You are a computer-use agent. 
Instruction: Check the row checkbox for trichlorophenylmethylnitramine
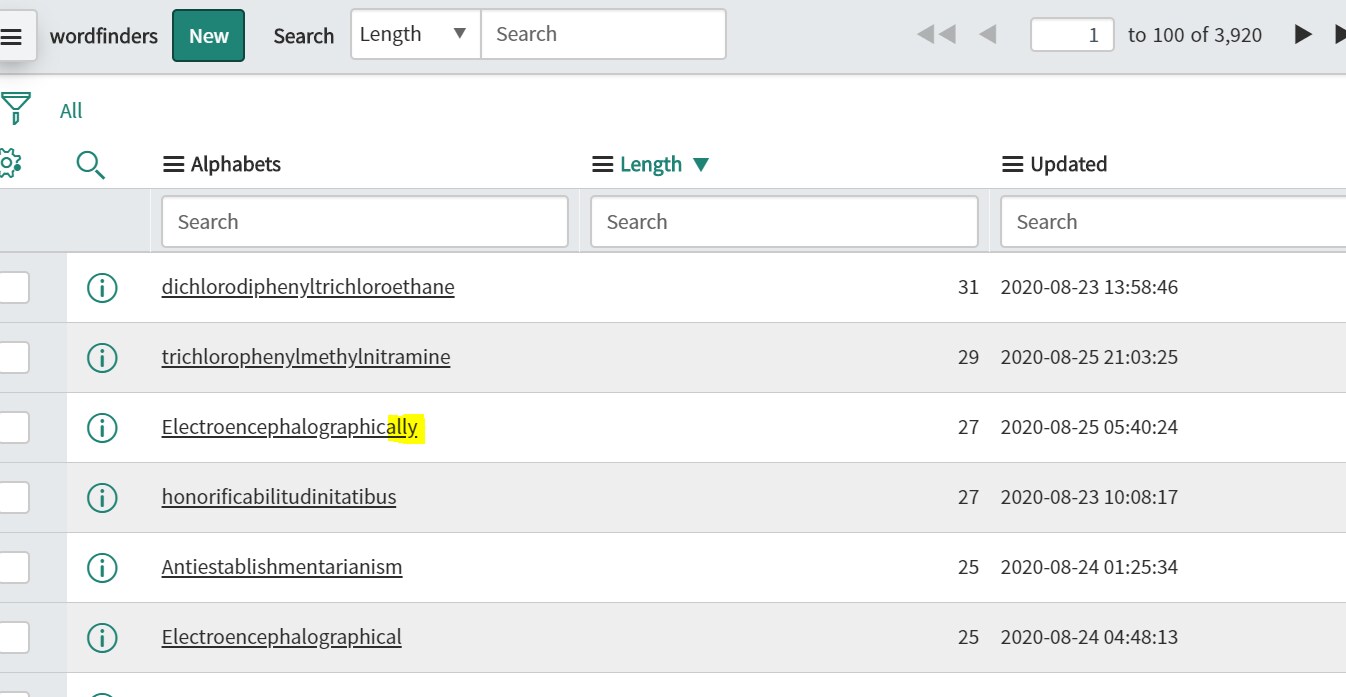coord(13,357)
